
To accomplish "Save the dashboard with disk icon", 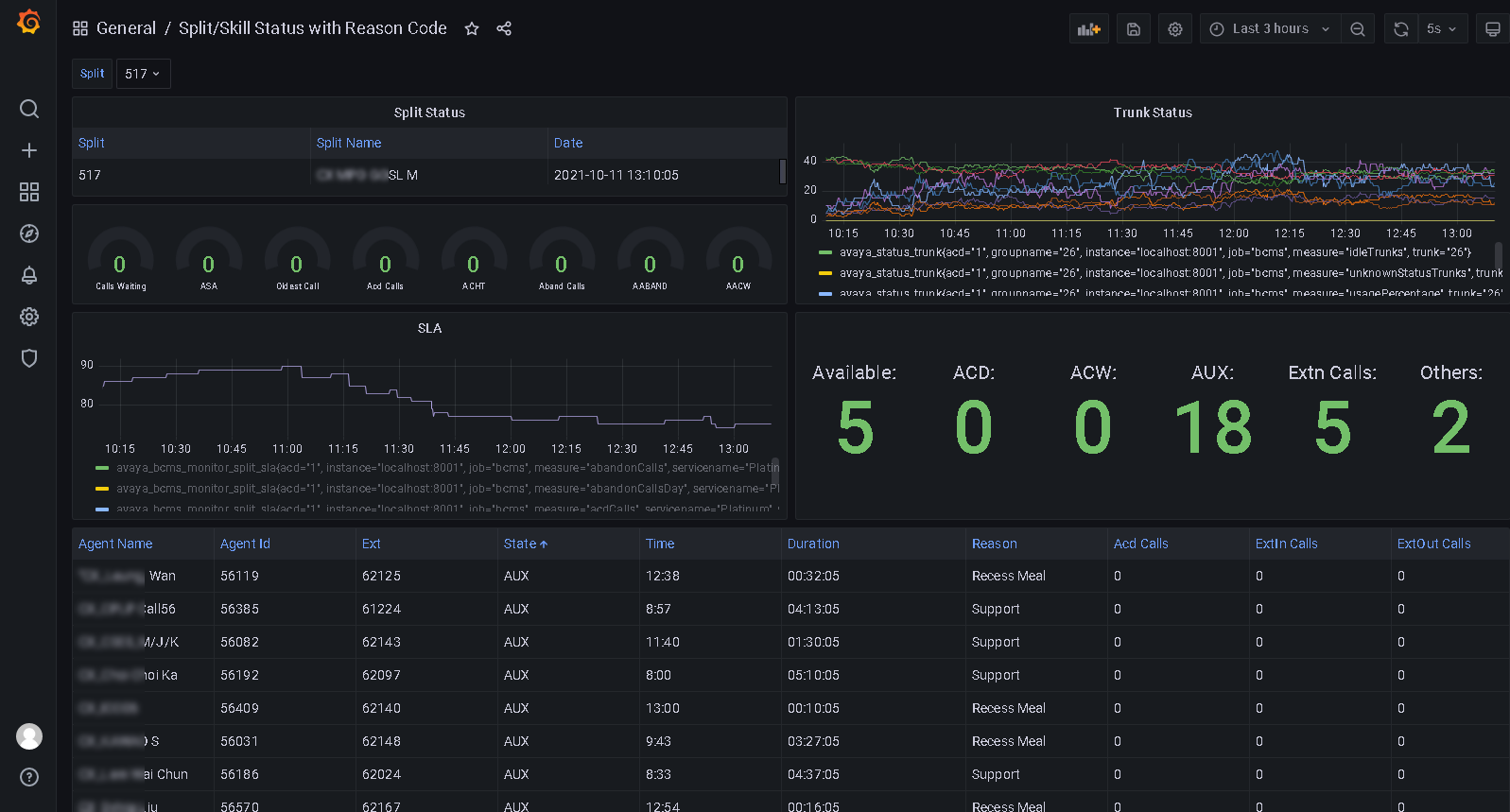I will [x=1133, y=29].
